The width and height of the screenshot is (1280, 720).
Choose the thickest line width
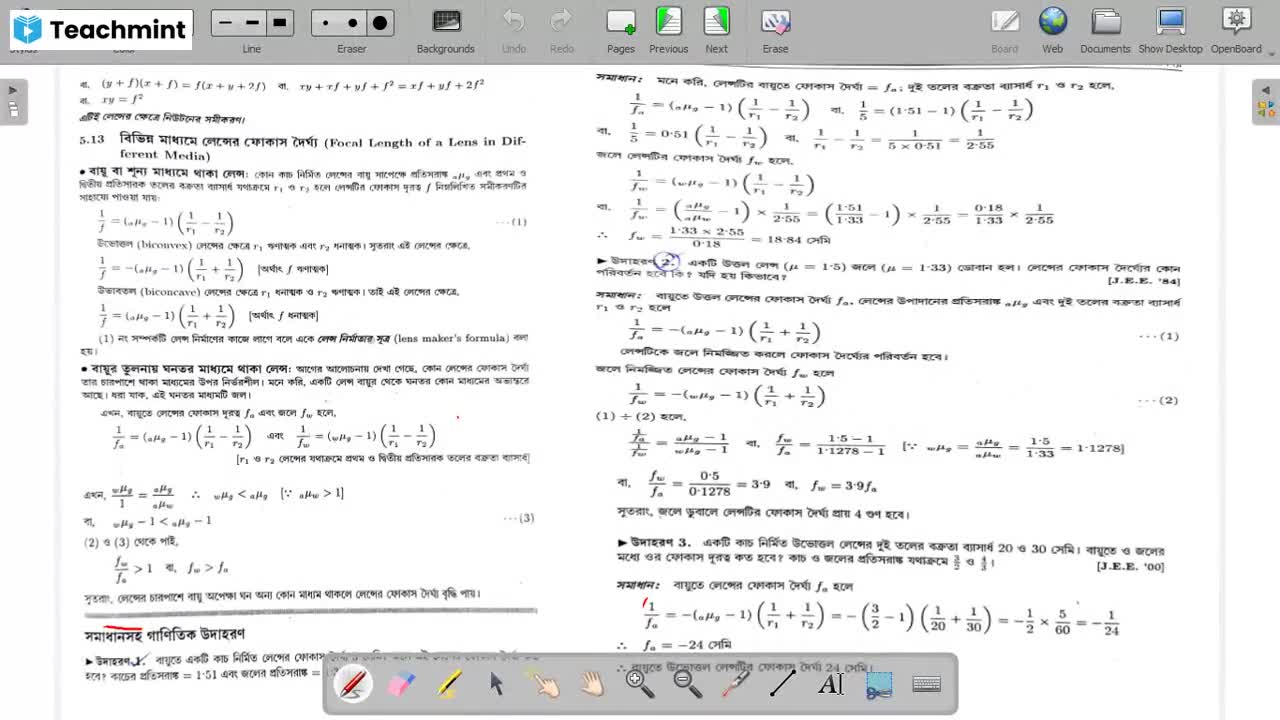[279, 22]
